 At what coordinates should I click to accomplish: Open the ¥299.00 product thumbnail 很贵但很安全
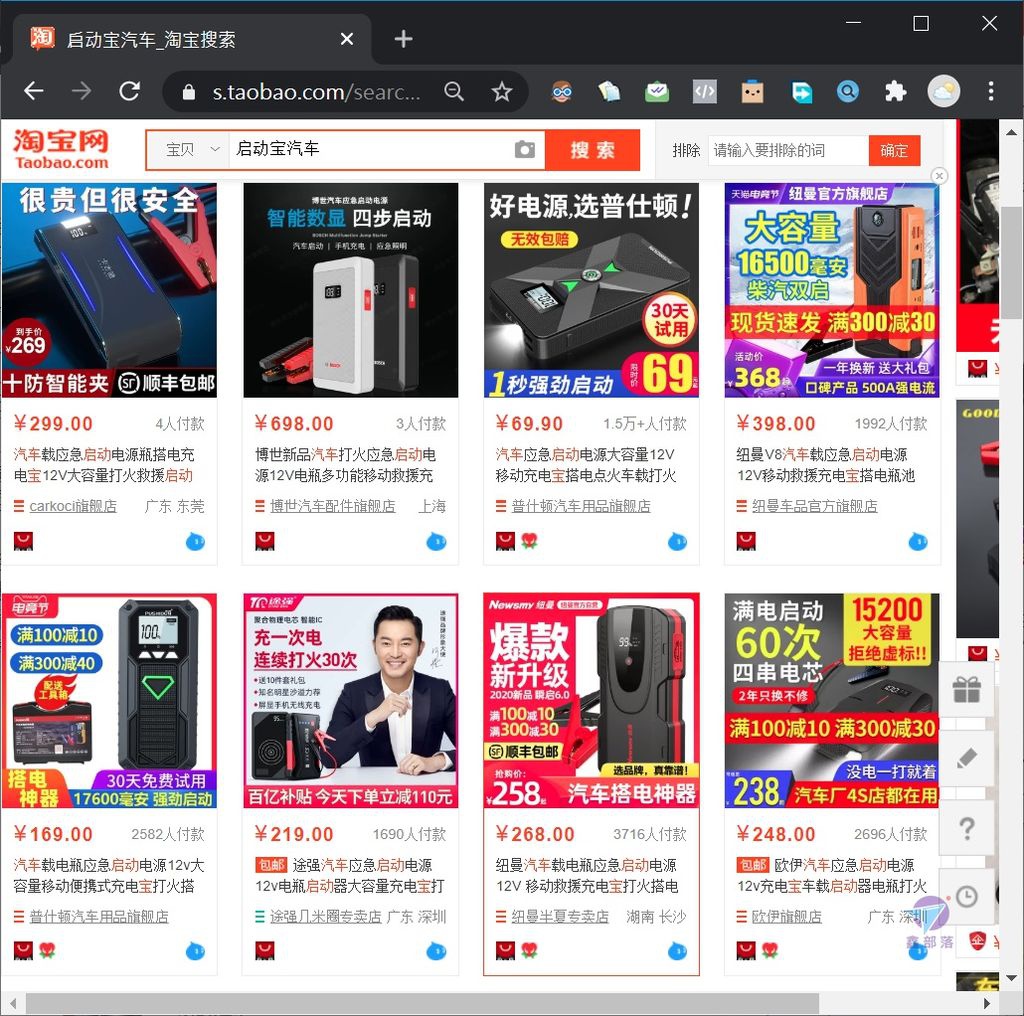point(109,290)
